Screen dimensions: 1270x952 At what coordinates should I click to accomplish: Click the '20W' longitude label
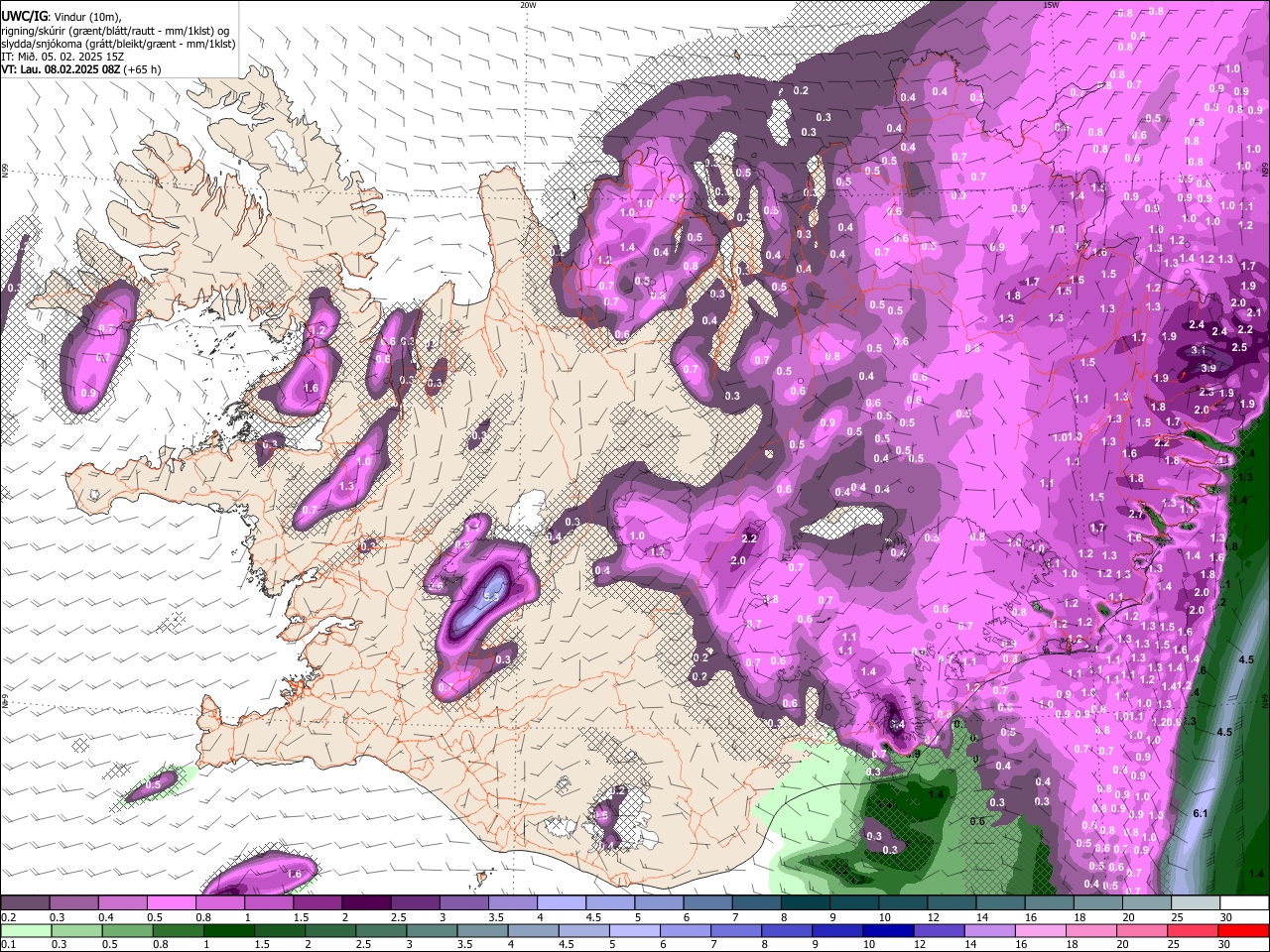tap(528, 5)
